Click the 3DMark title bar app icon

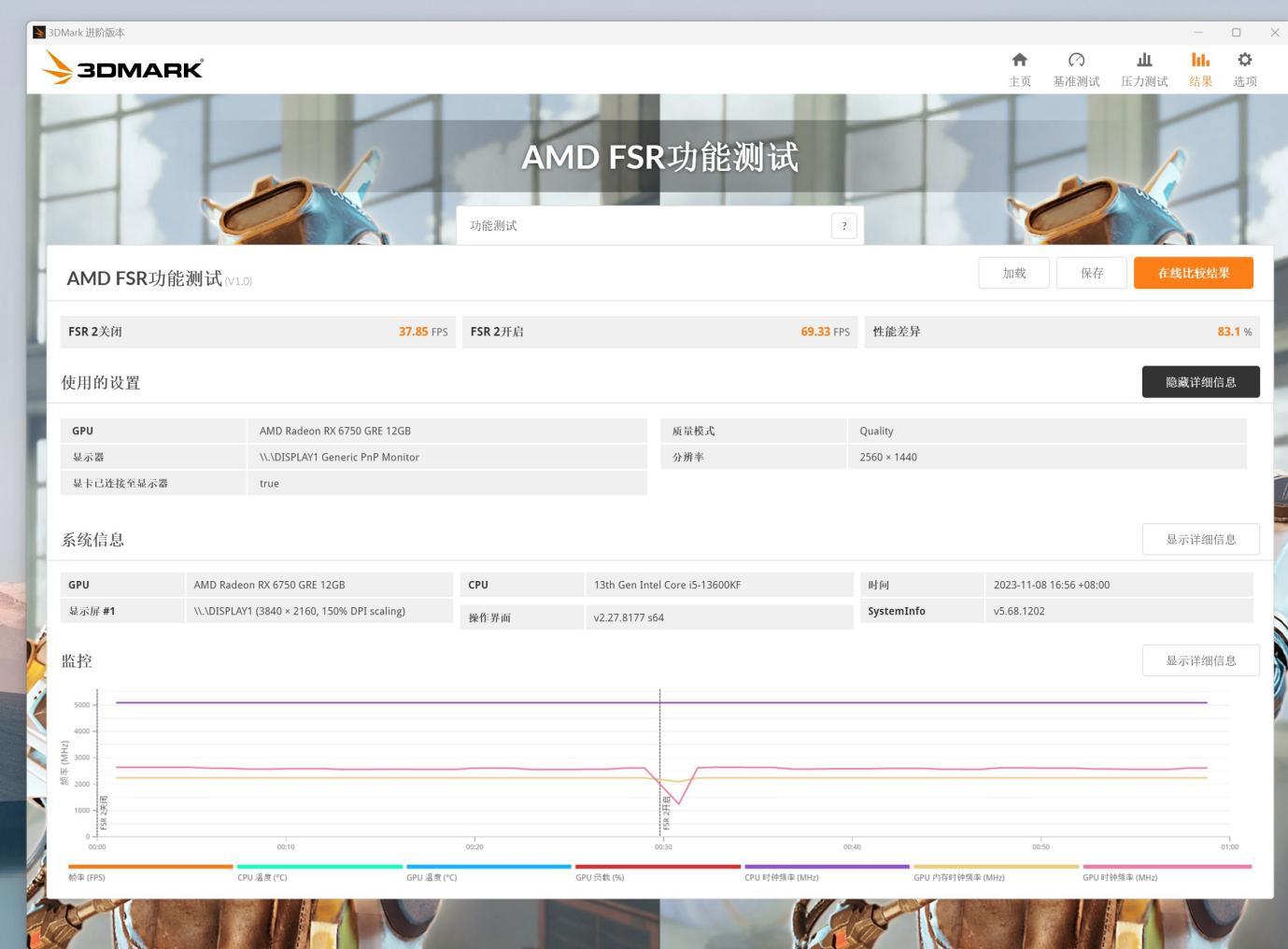(38, 32)
